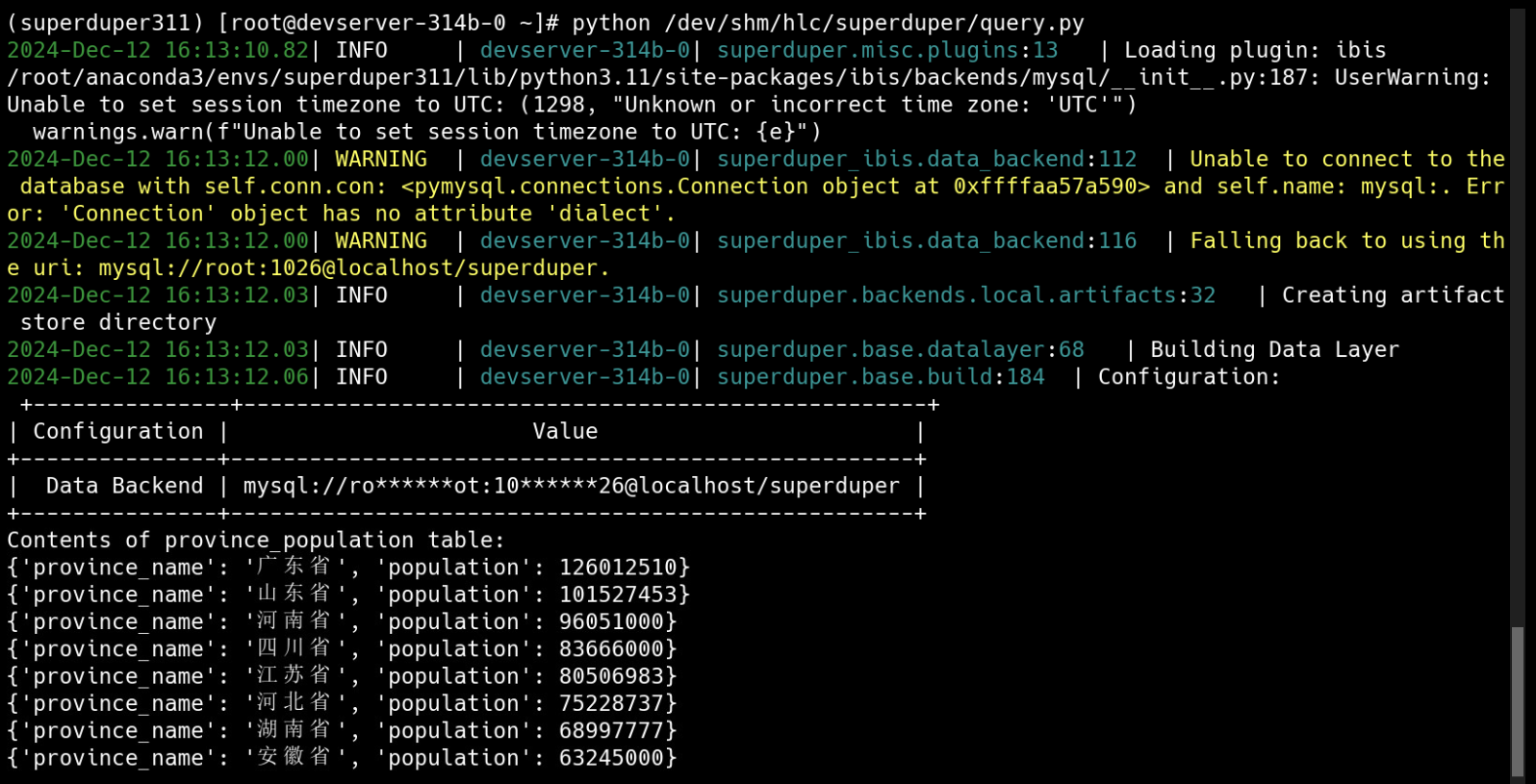The height and width of the screenshot is (784, 1536).
Task: Click the 'Building Data Layer' message
Action: click(1275, 350)
